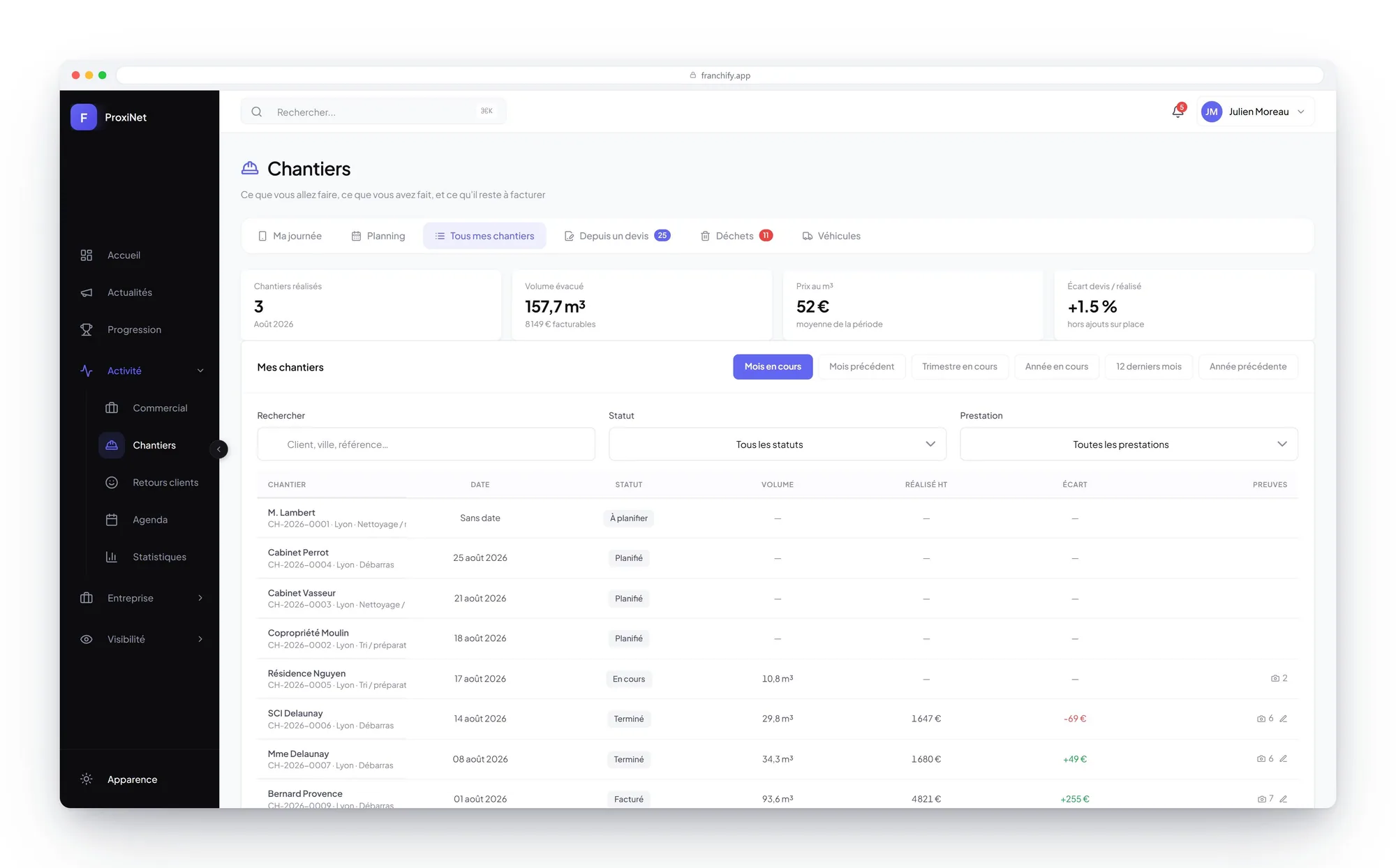Click the À planifier status badge
The width and height of the screenshot is (1396, 868).
(x=628, y=518)
